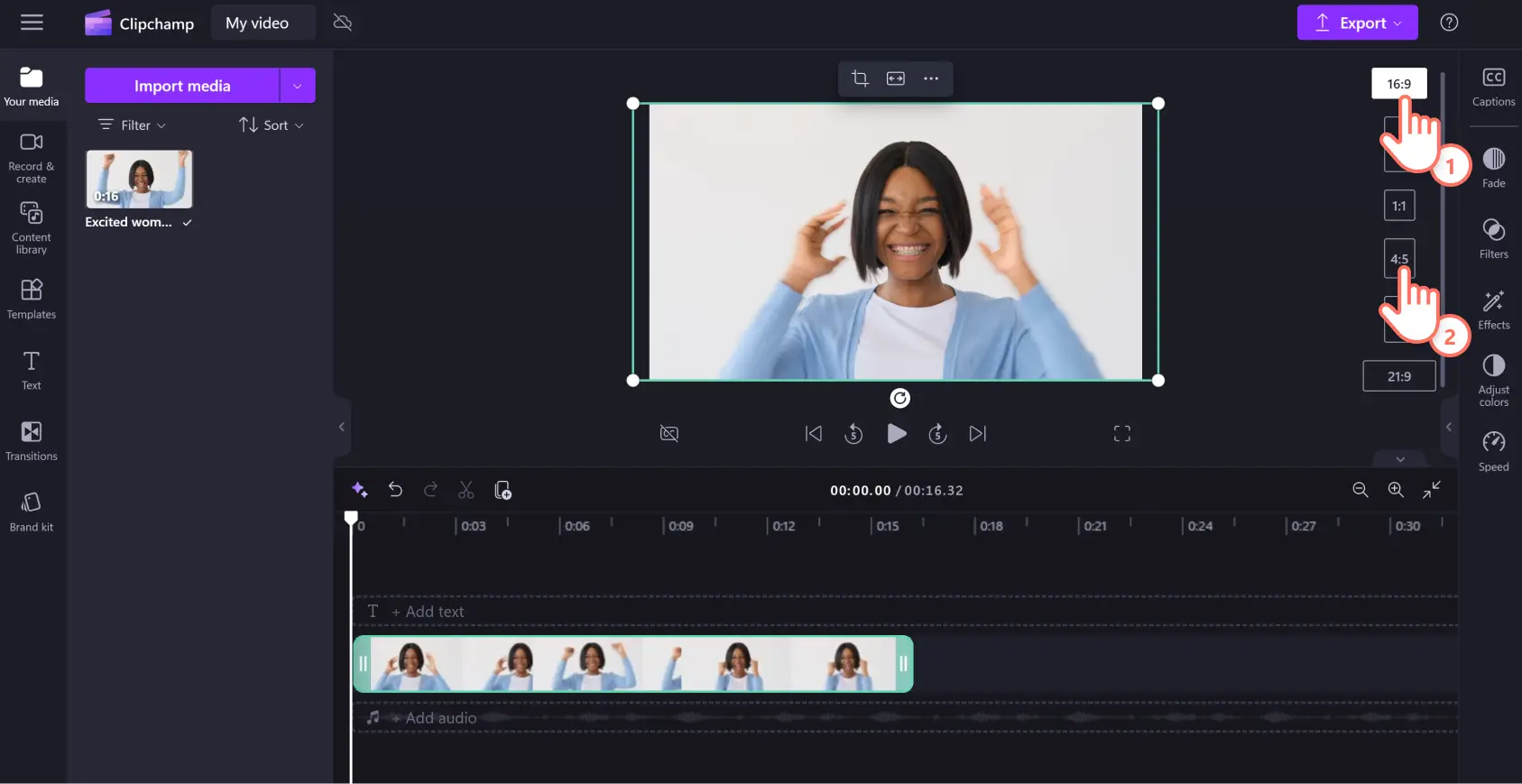Open the Adjust colors panel

tap(1494, 380)
